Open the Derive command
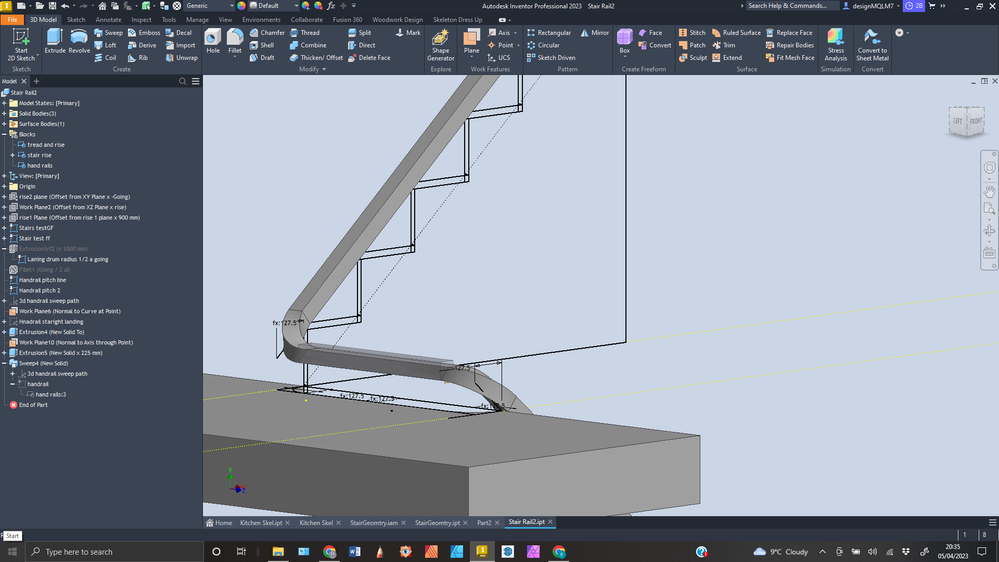The image size is (999, 562). click(142, 45)
